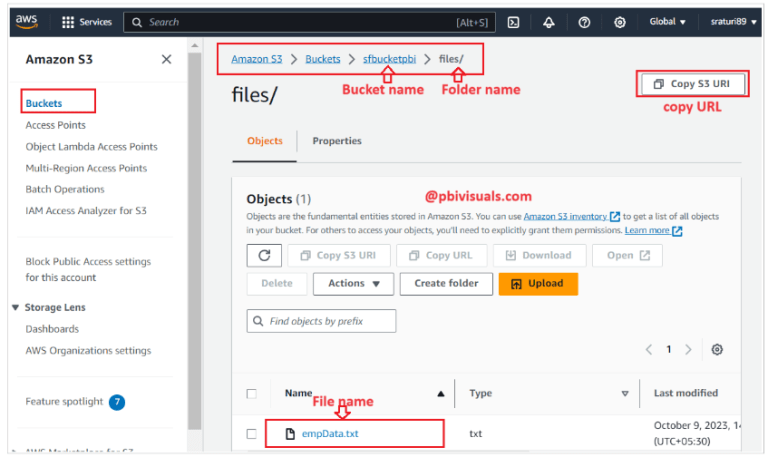This screenshot has height=457, width=768.
Task: Open the Global region dropdown
Action: [667, 22]
